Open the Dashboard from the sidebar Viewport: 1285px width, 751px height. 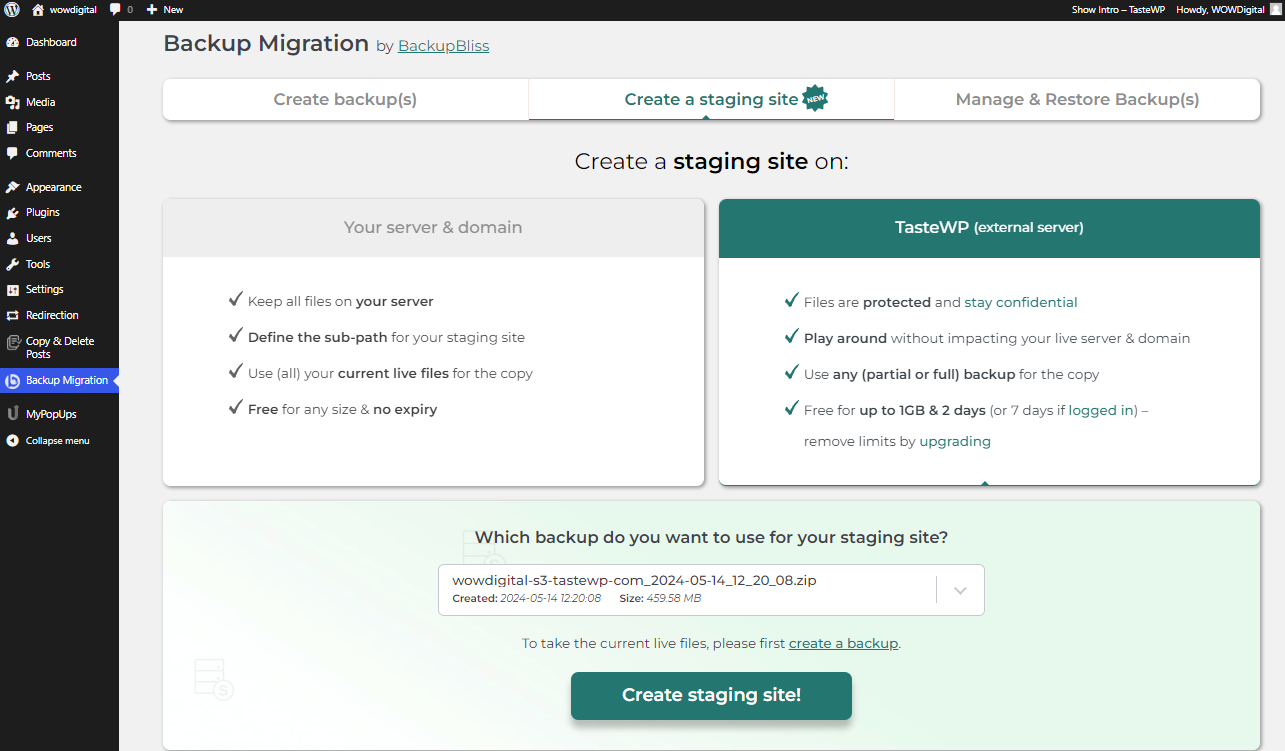pyautogui.click(x=40, y=42)
